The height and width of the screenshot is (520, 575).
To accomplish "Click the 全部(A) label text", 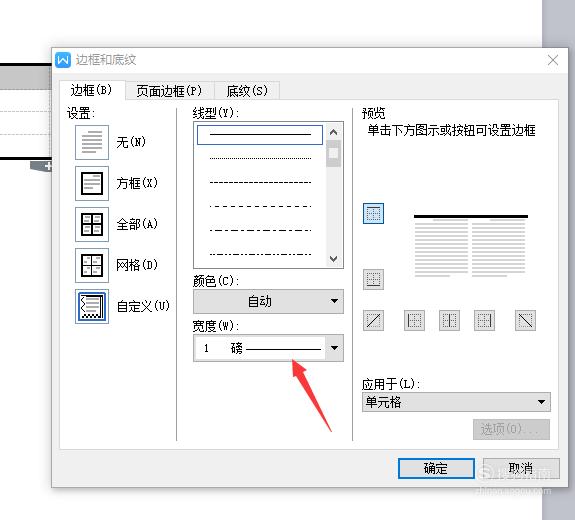I will pos(137,224).
